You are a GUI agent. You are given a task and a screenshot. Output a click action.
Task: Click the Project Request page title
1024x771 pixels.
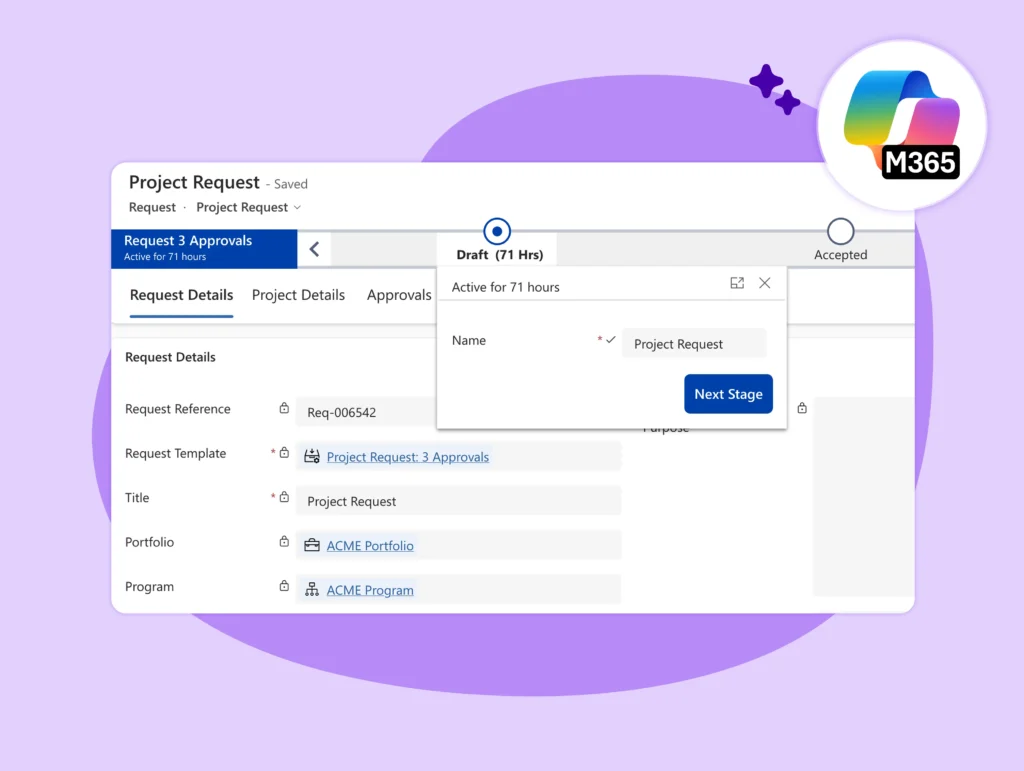point(194,182)
